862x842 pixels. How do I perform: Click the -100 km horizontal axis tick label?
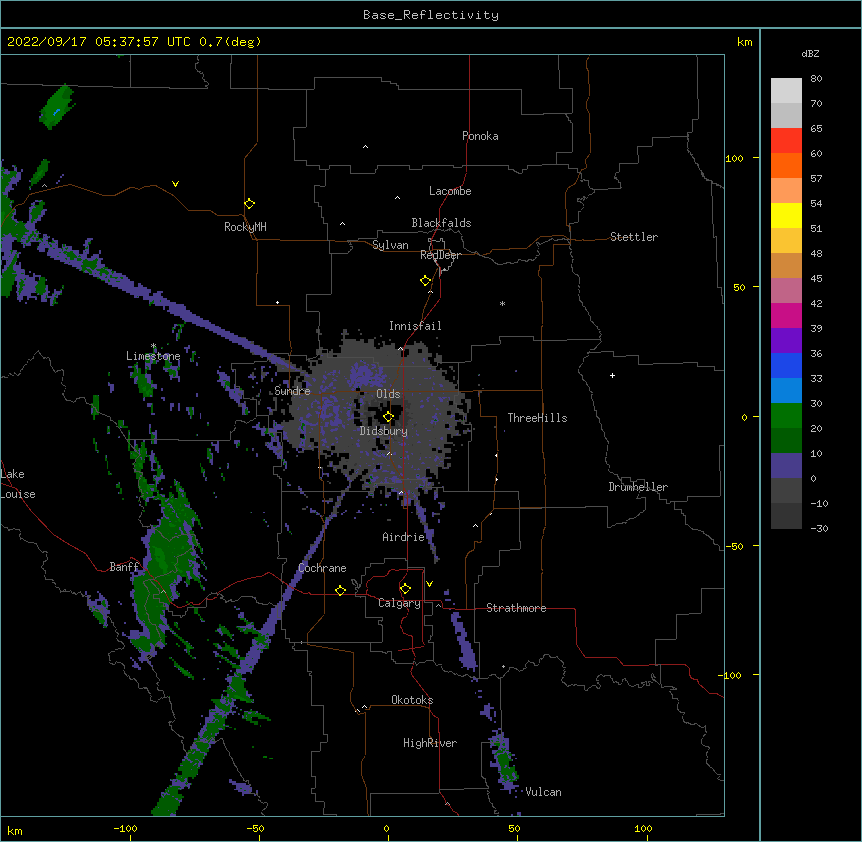125,828
